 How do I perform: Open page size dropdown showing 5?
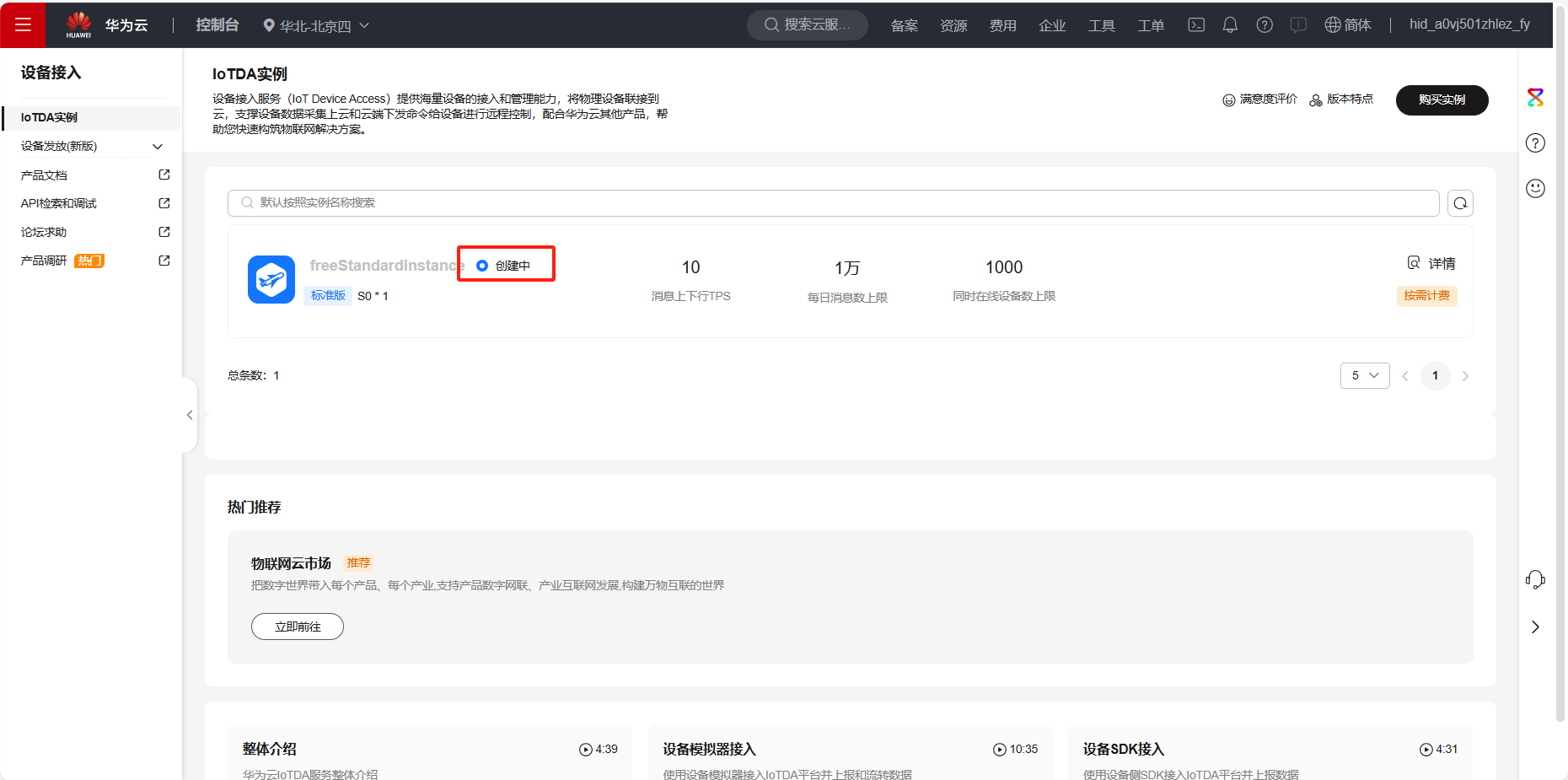[x=1365, y=375]
